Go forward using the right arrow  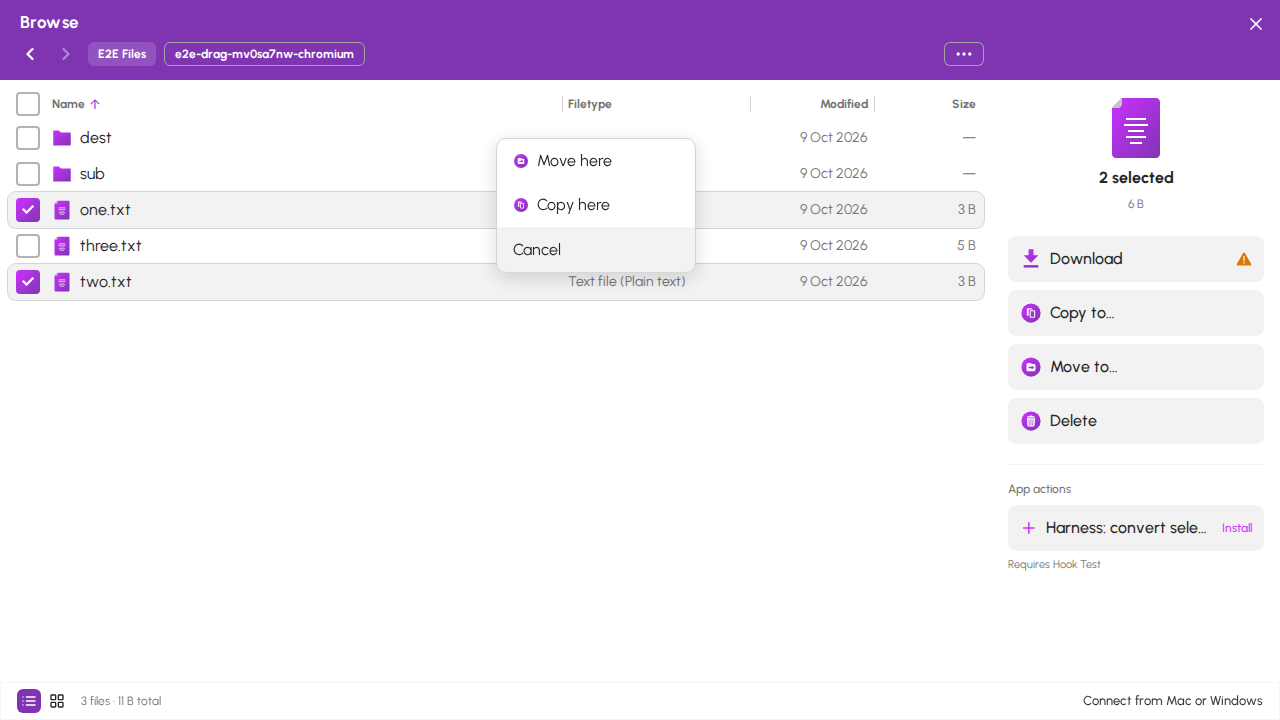tap(66, 54)
